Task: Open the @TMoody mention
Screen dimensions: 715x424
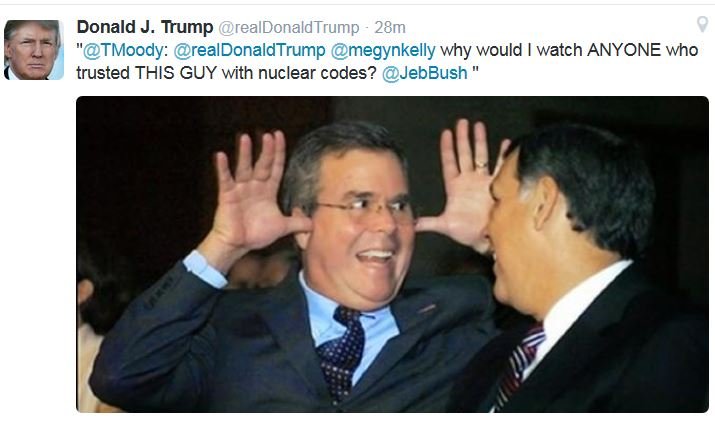Action: [123, 50]
